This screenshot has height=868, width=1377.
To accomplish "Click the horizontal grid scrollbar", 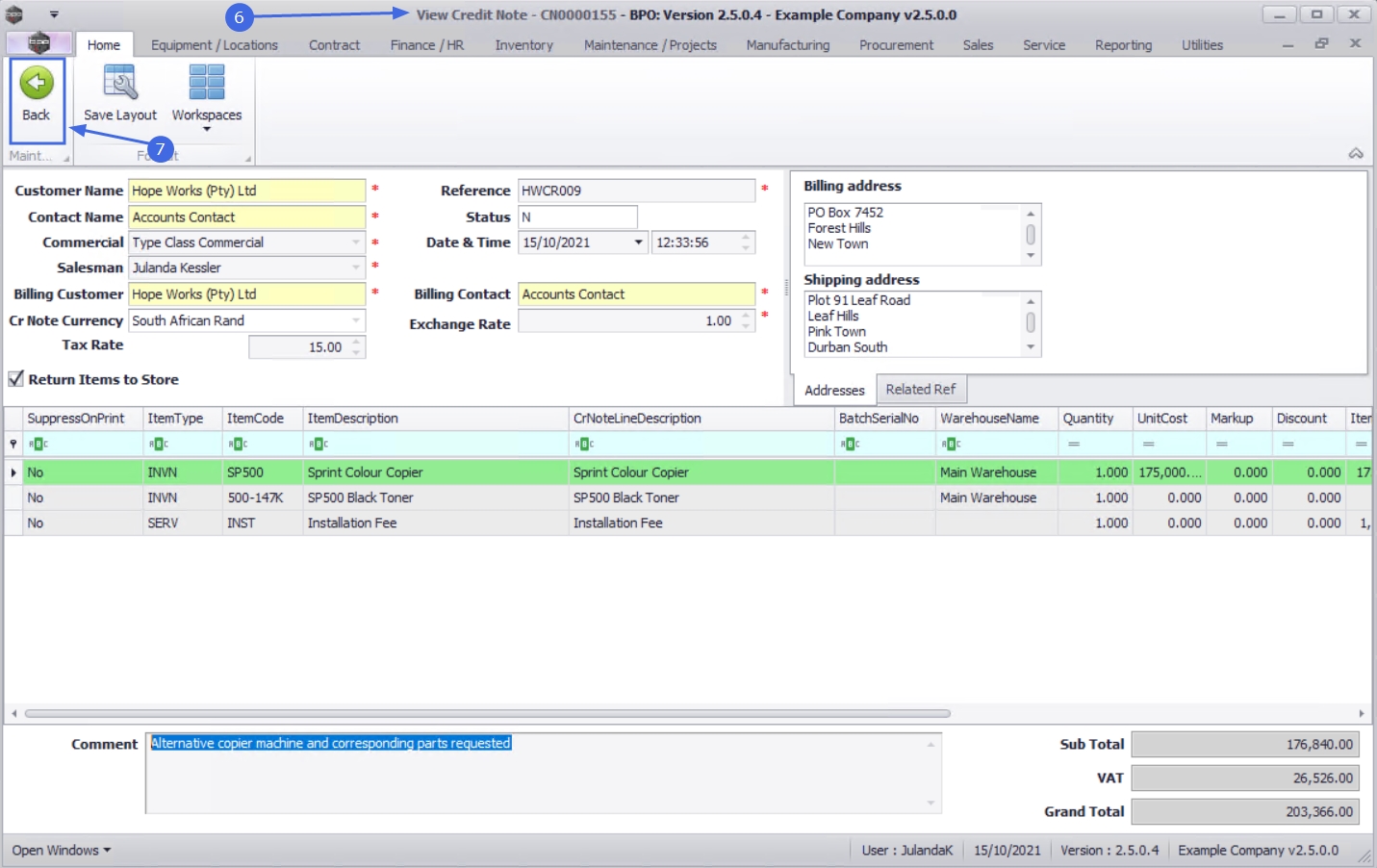I will [488, 713].
